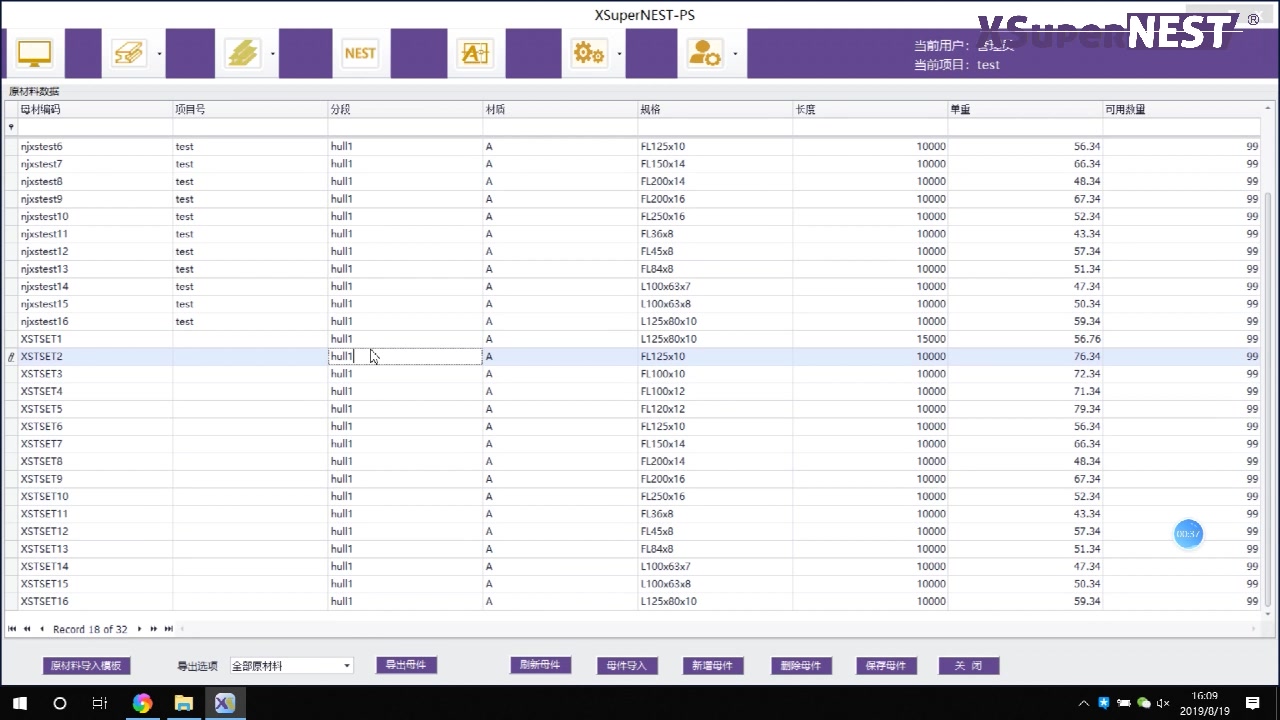
Task: Click the volume icon in system tray
Action: (x=1162, y=704)
